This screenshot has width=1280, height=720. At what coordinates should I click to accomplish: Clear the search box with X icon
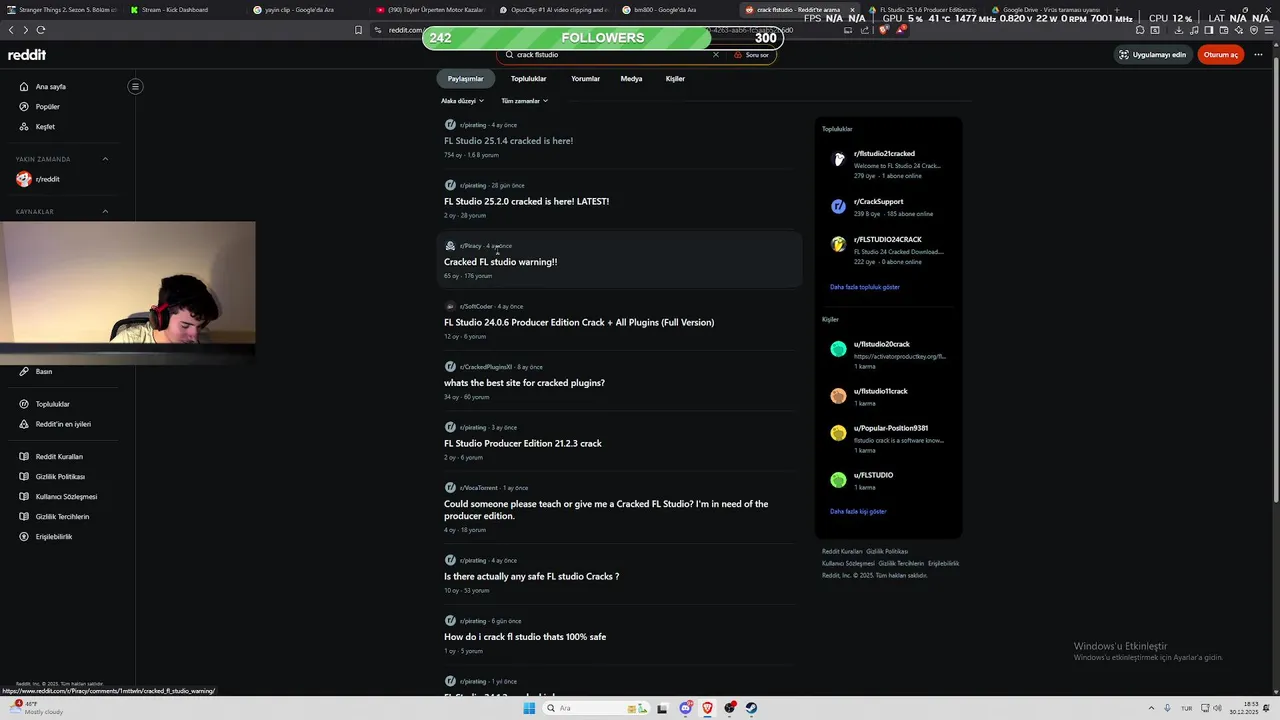click(715, 55)
